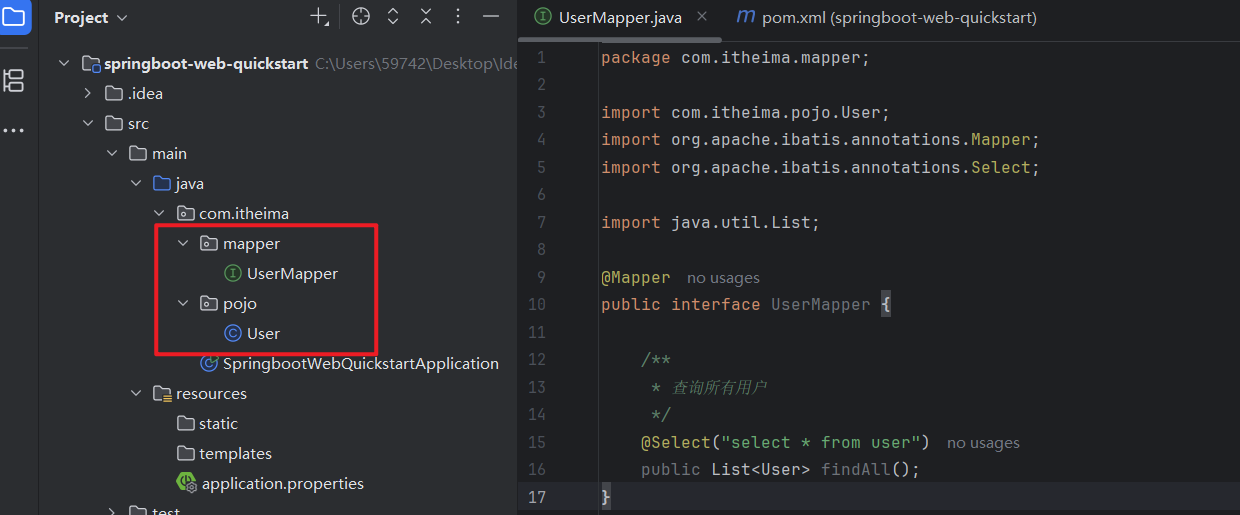This screenshot has height=515, width=1240.
Task: Click the application.properties Spring icon
Action: 186,483
